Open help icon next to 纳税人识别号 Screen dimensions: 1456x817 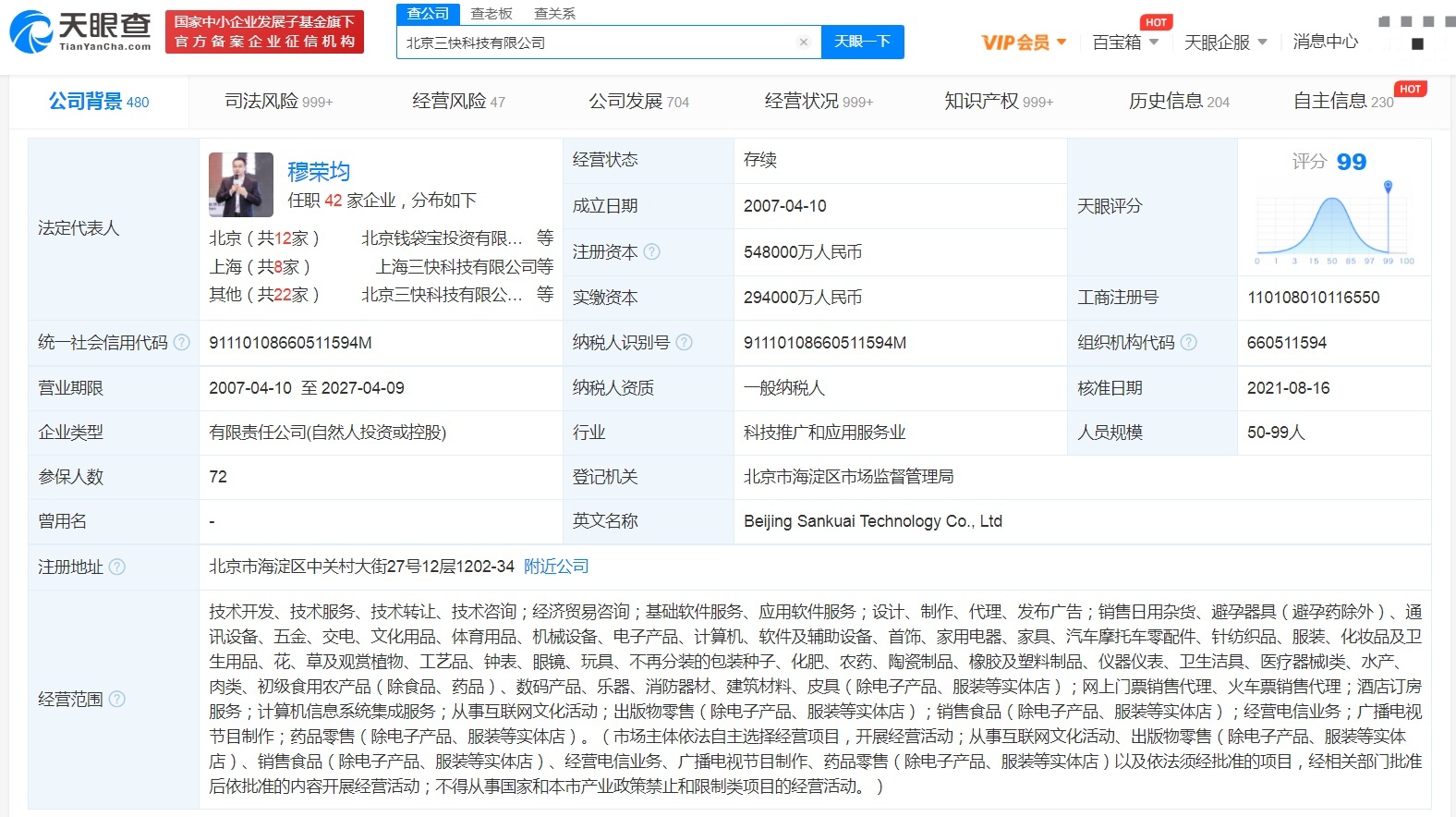click(x=685, y=342)
